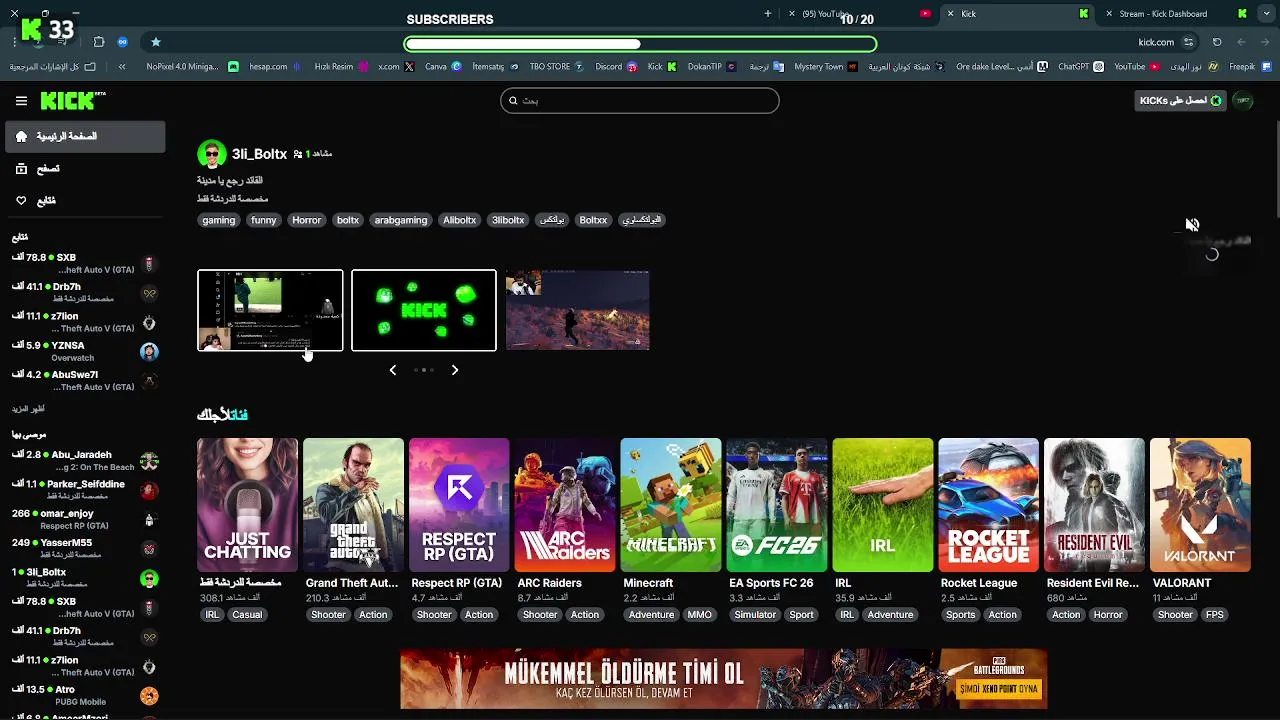This screenshot has height=720, width=1280.
Task: Expand the Show more followed channels link
Action: point(29,409)
